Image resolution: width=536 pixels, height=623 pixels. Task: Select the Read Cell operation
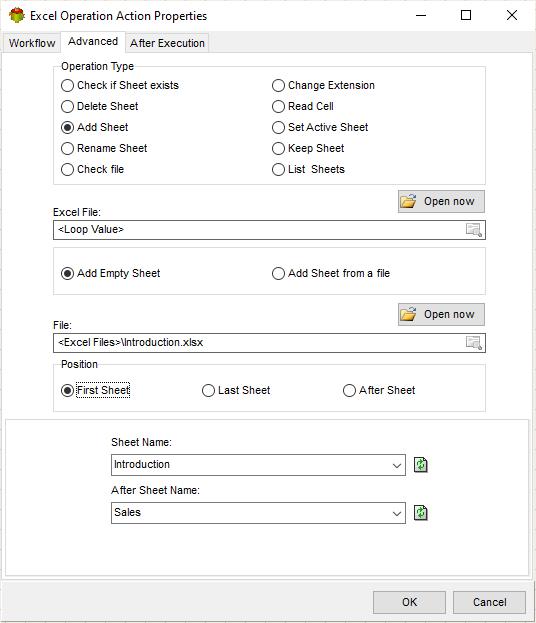point(303,106)
